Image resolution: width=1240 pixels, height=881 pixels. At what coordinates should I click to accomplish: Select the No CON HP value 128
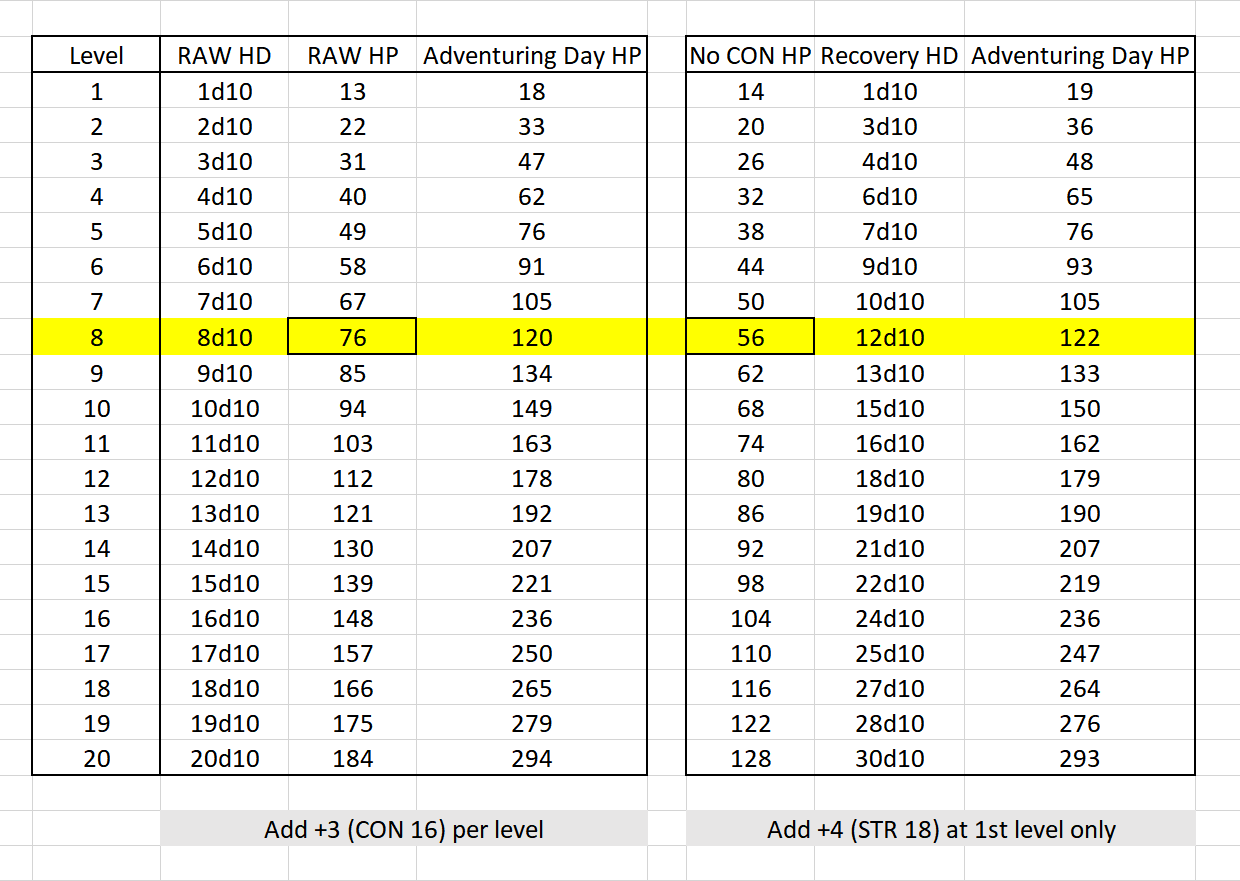[x=750, y=759]
